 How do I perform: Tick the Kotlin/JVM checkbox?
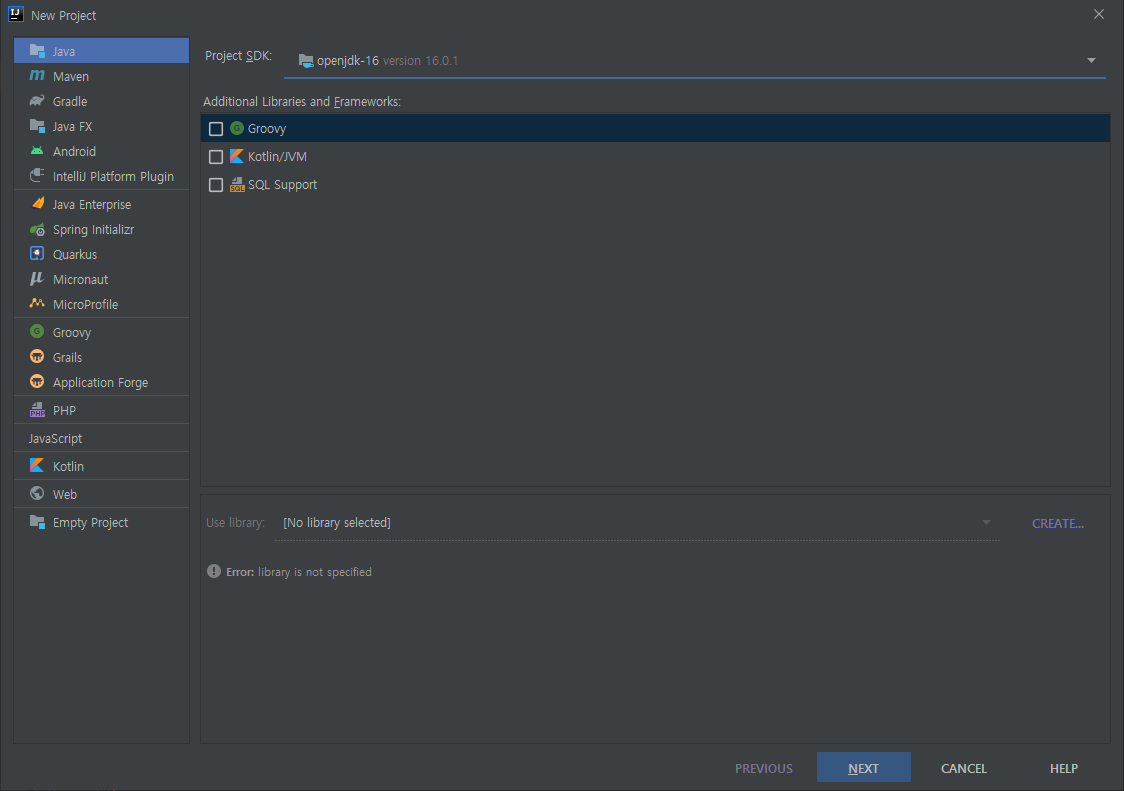[216, 156]
